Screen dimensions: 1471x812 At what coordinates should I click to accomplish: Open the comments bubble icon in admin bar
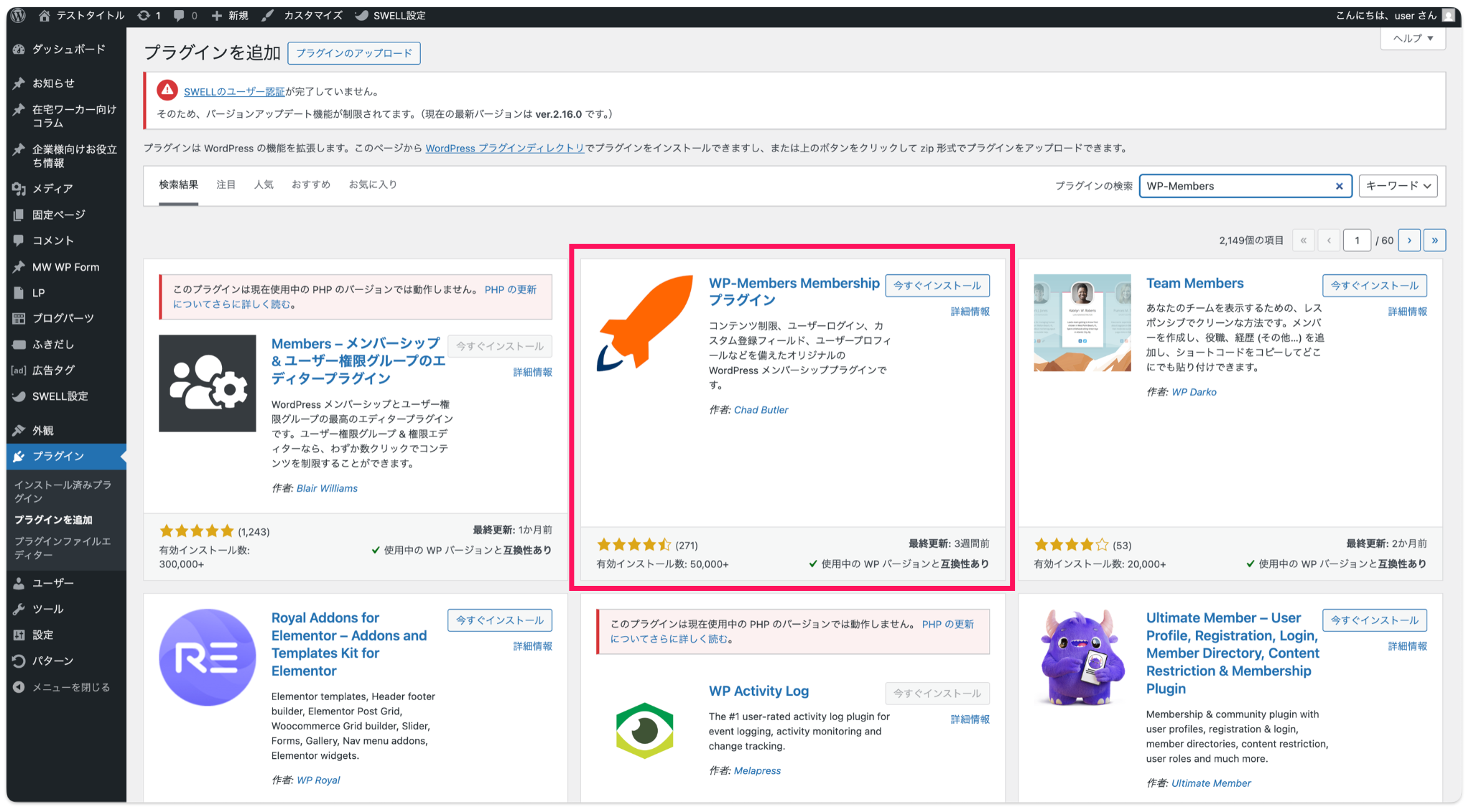[x=179, y=15]
